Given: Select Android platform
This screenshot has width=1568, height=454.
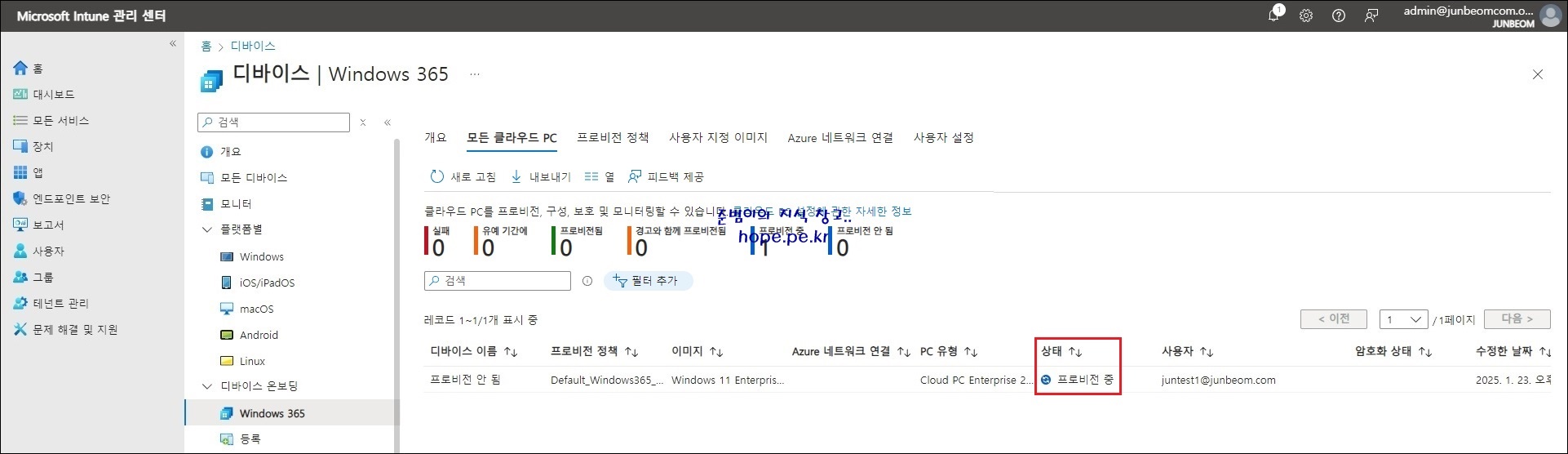Looking at the screenshot, I should (x=259, y=335).
